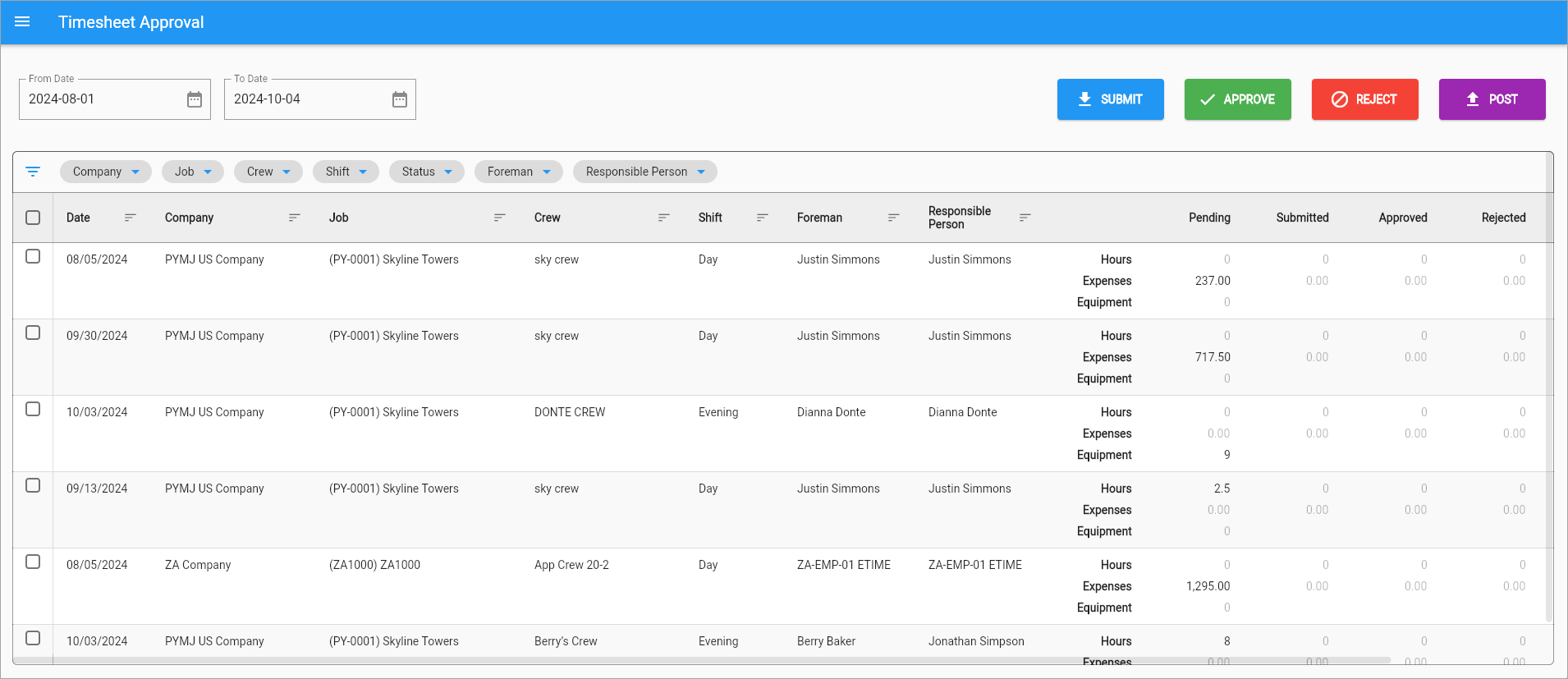The width and height of the screenshot is (1568, 679).
Task: Click the App Crew 20-2 cell
Action: point(571,565)
